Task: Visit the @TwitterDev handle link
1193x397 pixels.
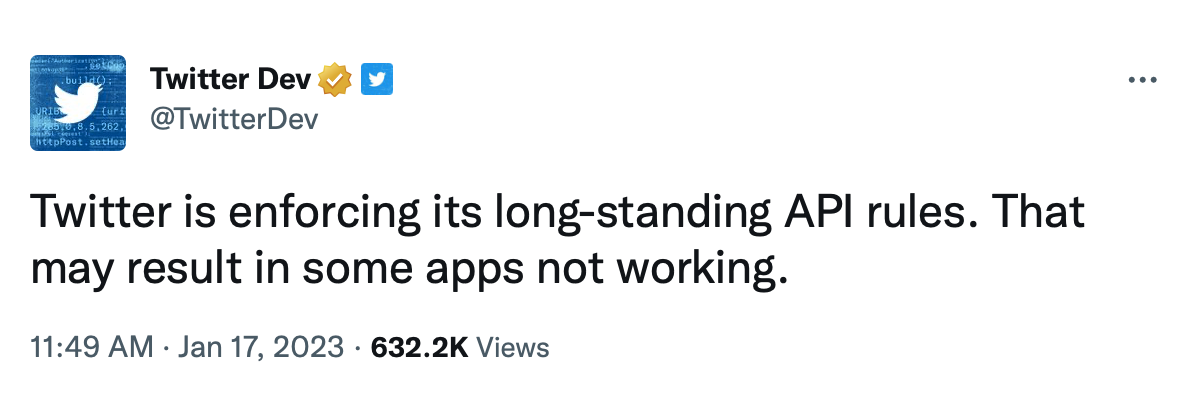Action: [x=234, y=119]
